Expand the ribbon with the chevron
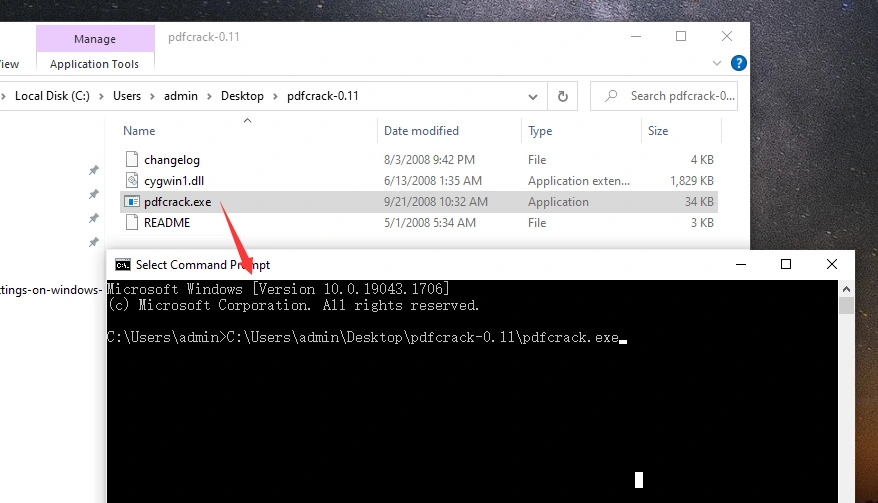 (x=717, y=63)
